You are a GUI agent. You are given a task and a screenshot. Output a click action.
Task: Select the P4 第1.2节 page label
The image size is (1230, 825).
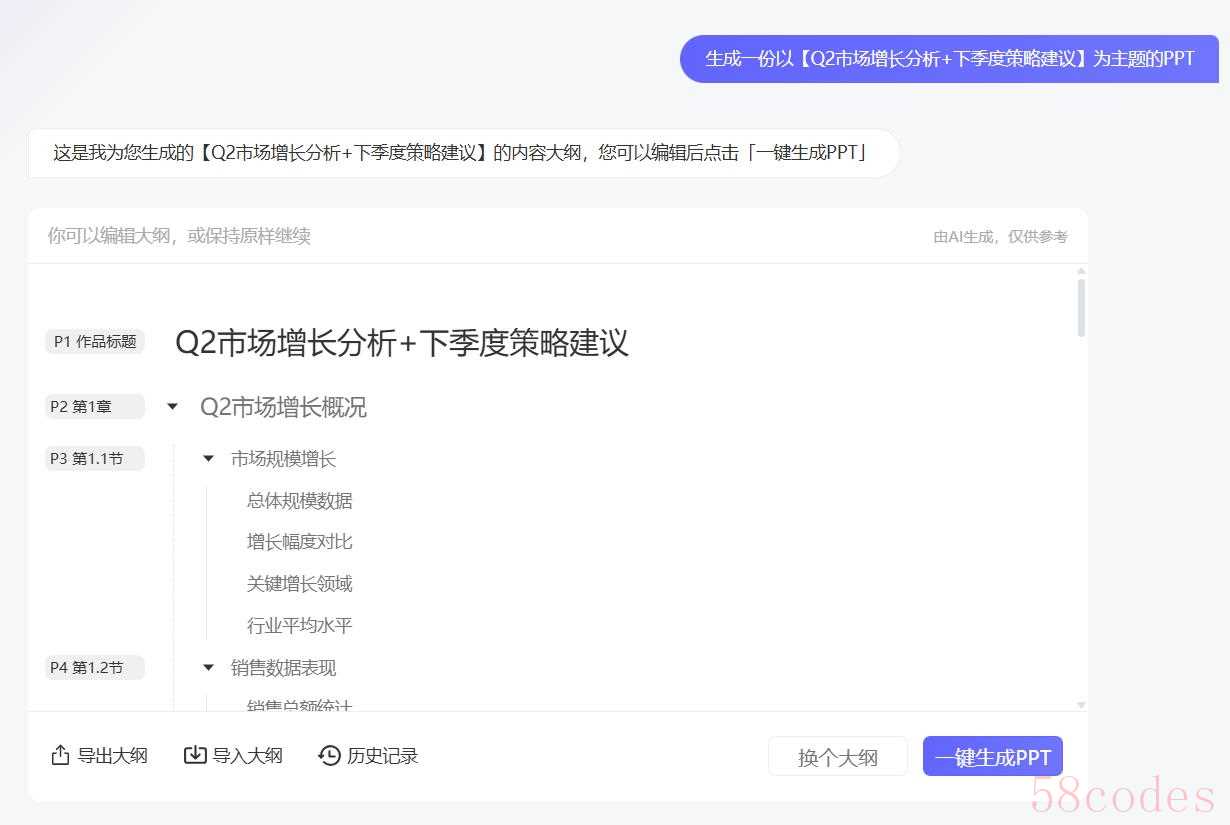pyautogui.click(x=95, y=667)
